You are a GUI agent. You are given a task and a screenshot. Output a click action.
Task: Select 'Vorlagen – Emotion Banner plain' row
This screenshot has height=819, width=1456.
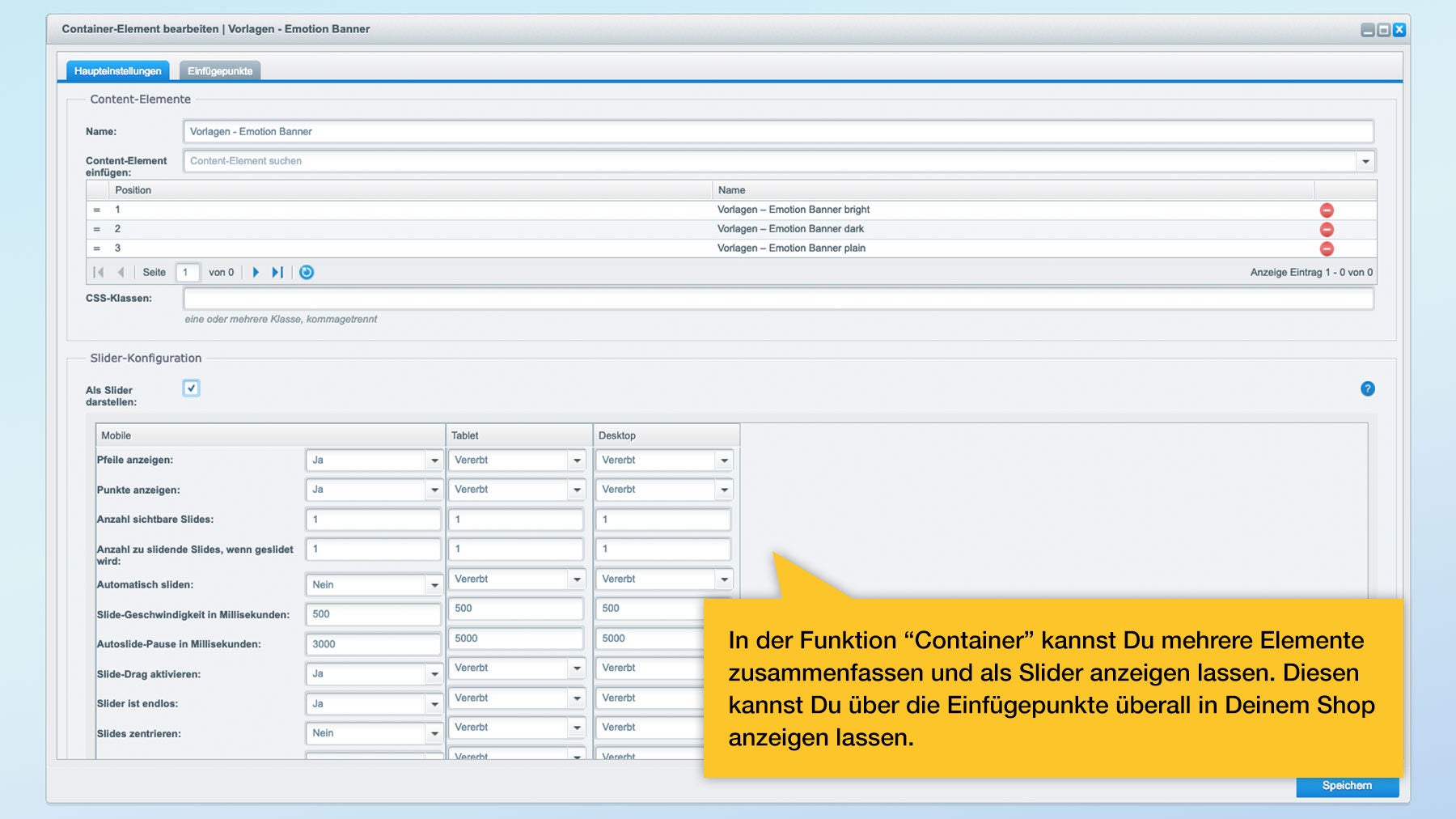(731, 248)
